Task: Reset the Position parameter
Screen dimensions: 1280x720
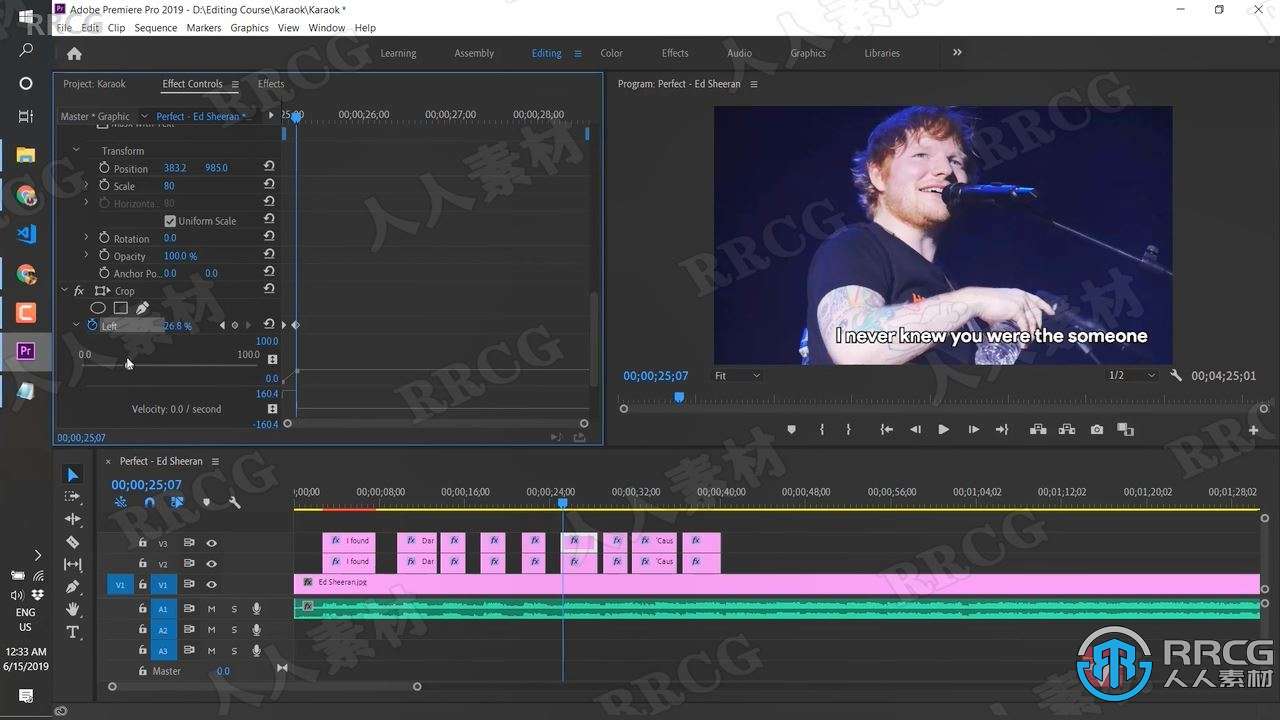Action: click(269, 168)
